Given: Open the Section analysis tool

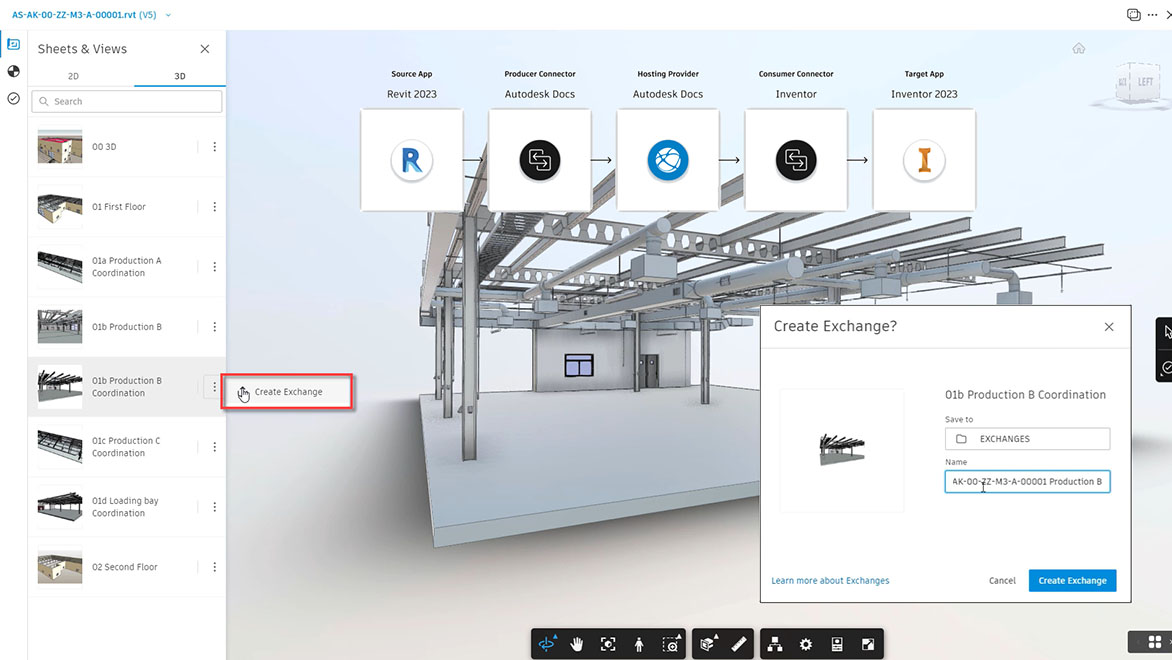Looking at the screenshot, I should coord(708,644).
